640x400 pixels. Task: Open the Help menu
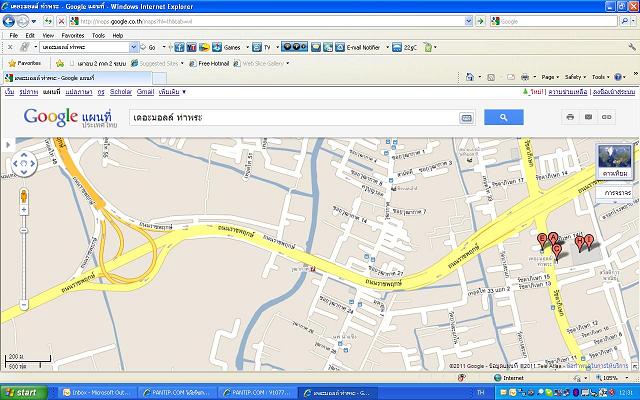[118, 36]
